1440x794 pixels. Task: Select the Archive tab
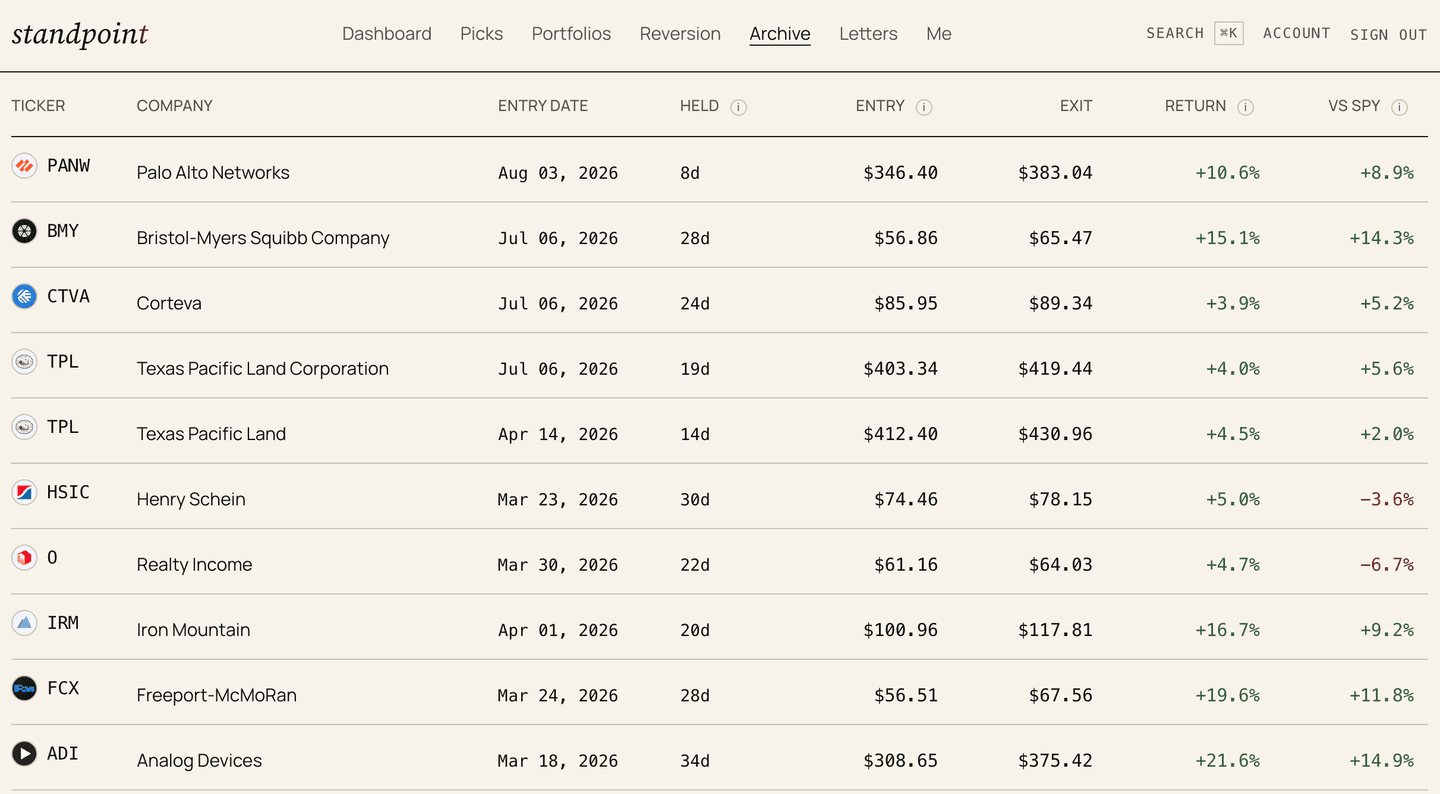780,34
